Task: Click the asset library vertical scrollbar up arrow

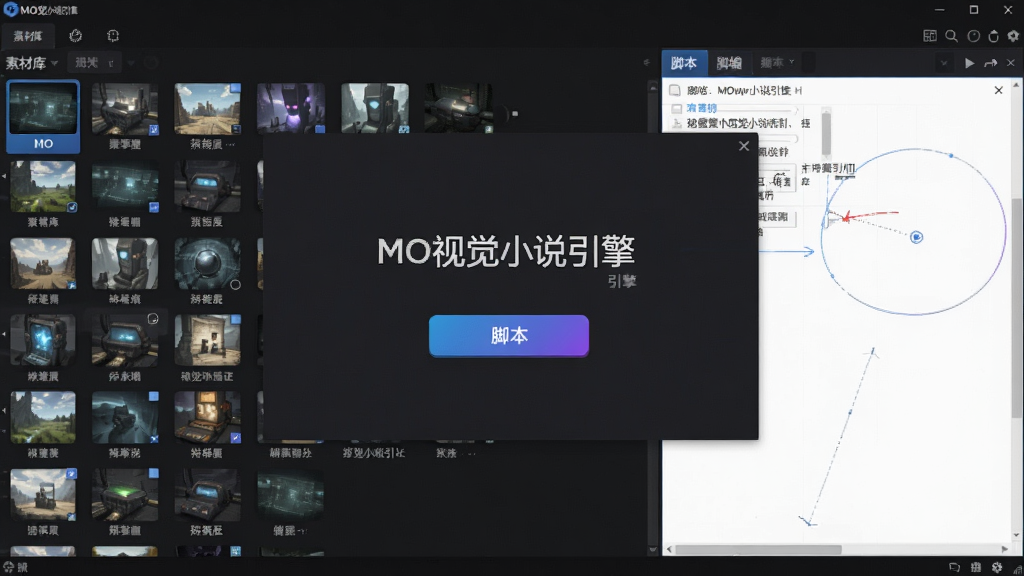Action: pyautogui.click(x=653, y=86)
